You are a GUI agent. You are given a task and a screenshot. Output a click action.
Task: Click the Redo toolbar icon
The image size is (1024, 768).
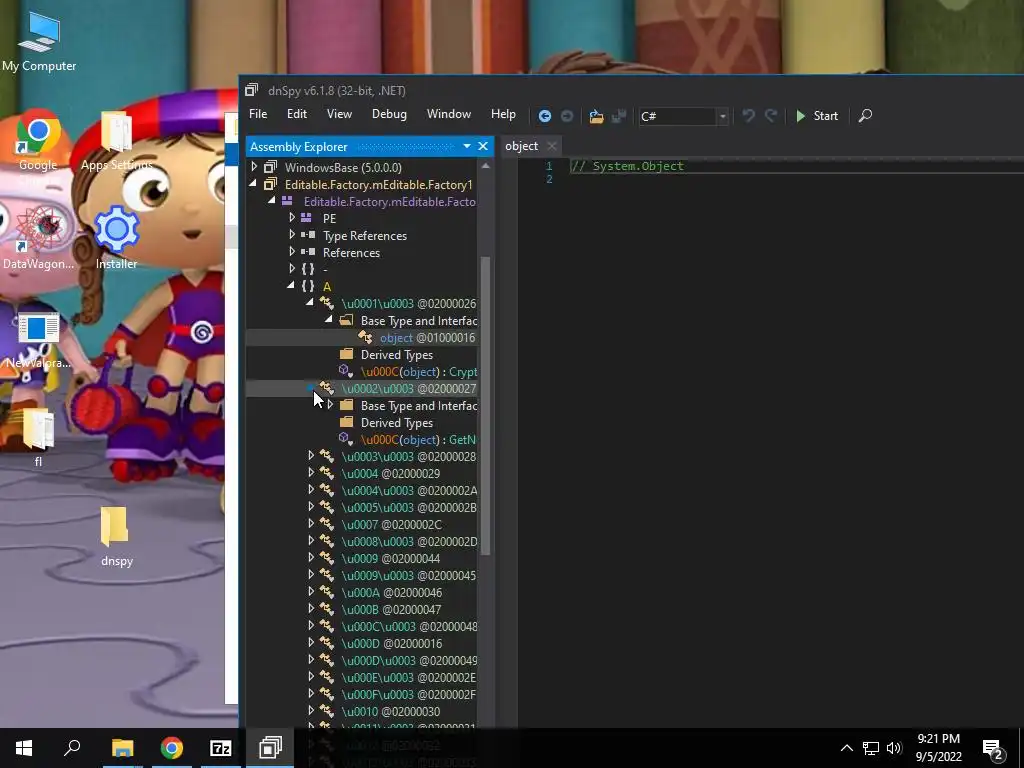pyautogui.click(x=771, y=116)
